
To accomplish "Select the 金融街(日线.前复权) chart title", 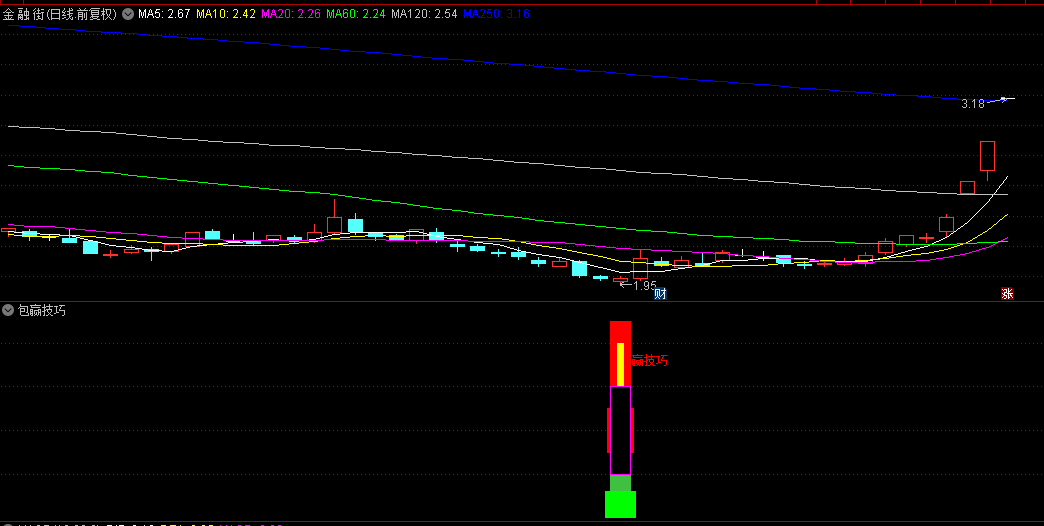I will click(x=60, y=14).
